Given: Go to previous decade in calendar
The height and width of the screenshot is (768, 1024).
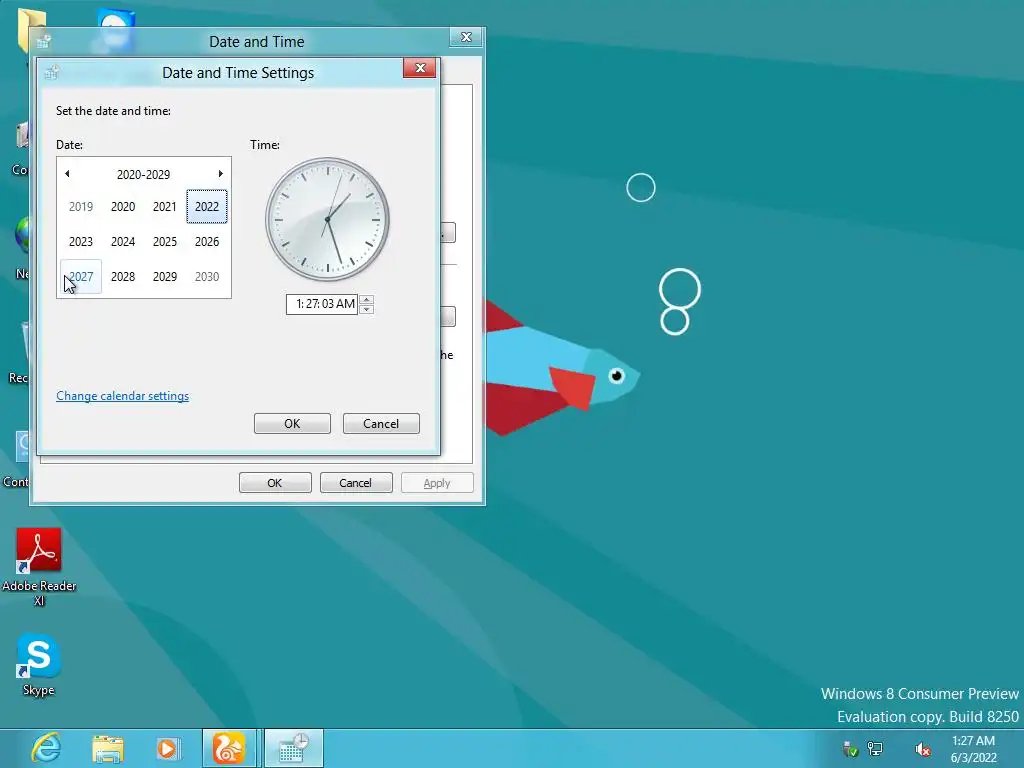Looking at the screenshot, I should [67, 174].
